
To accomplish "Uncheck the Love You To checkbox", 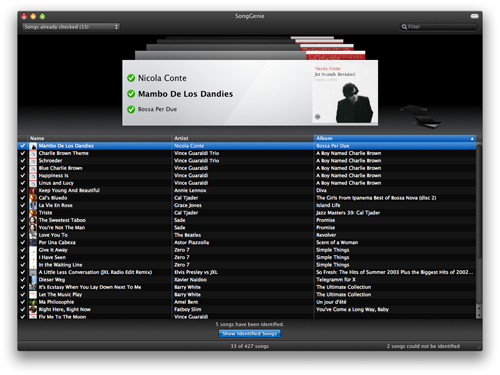I will 23,235.
